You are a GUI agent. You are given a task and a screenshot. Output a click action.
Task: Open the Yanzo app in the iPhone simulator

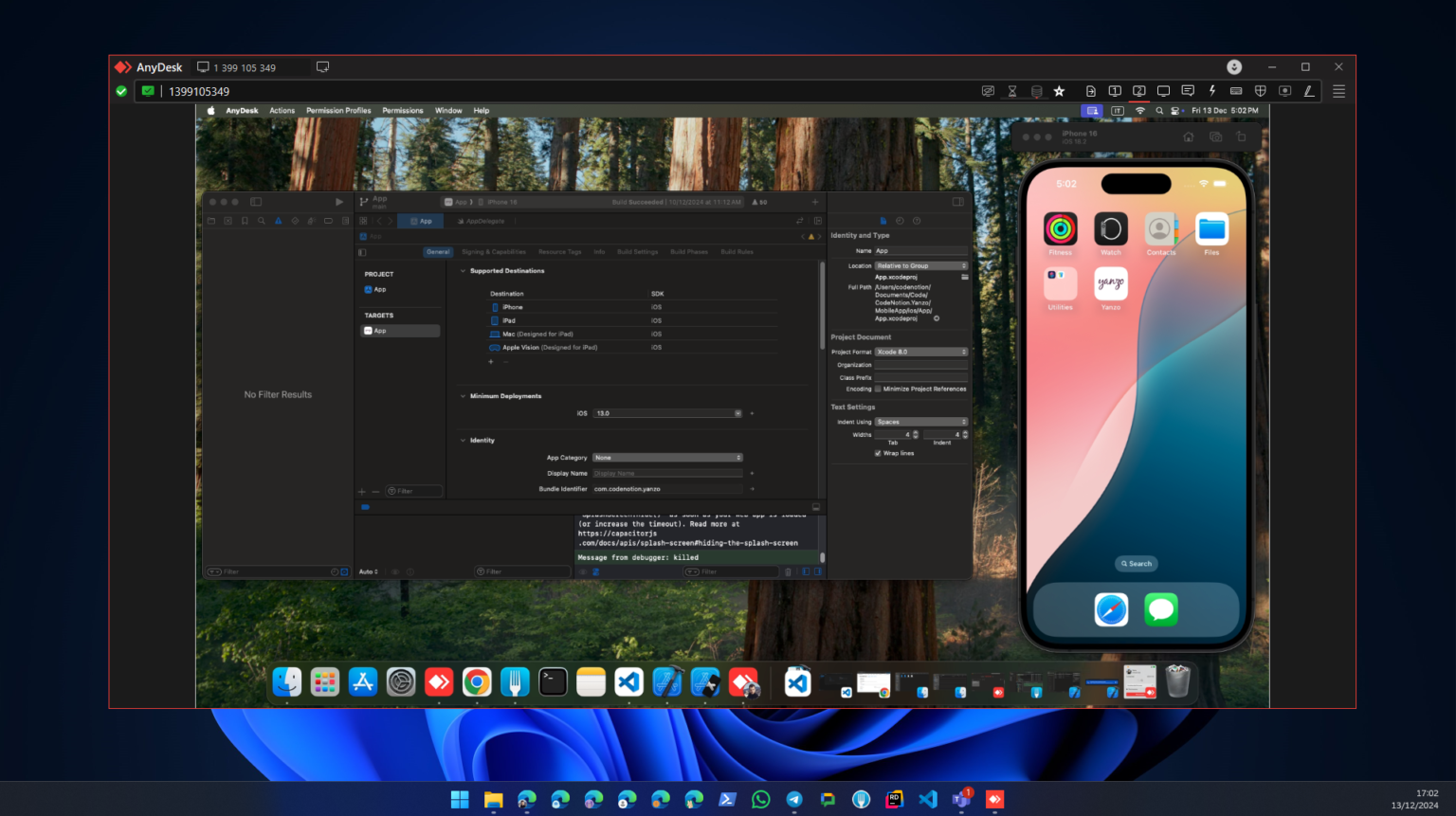[1110, 285]
